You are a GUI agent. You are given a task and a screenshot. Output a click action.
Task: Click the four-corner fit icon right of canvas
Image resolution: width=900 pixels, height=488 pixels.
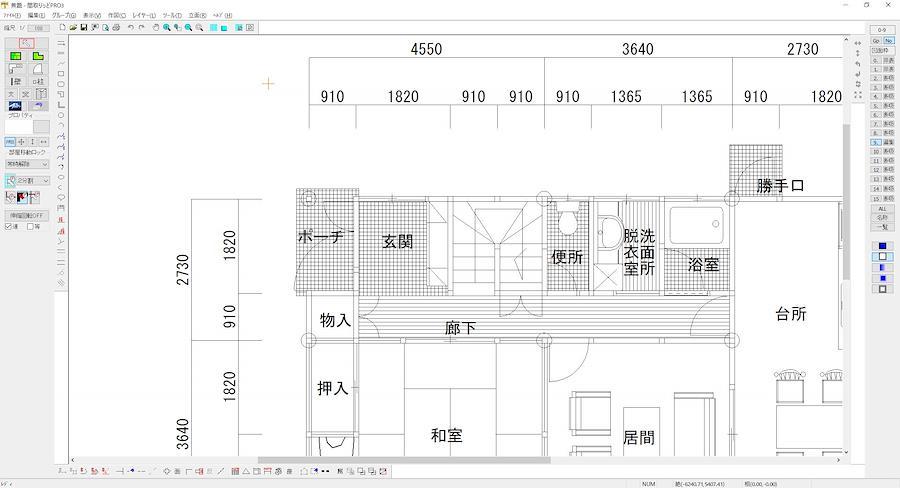(x=858, y=95)
